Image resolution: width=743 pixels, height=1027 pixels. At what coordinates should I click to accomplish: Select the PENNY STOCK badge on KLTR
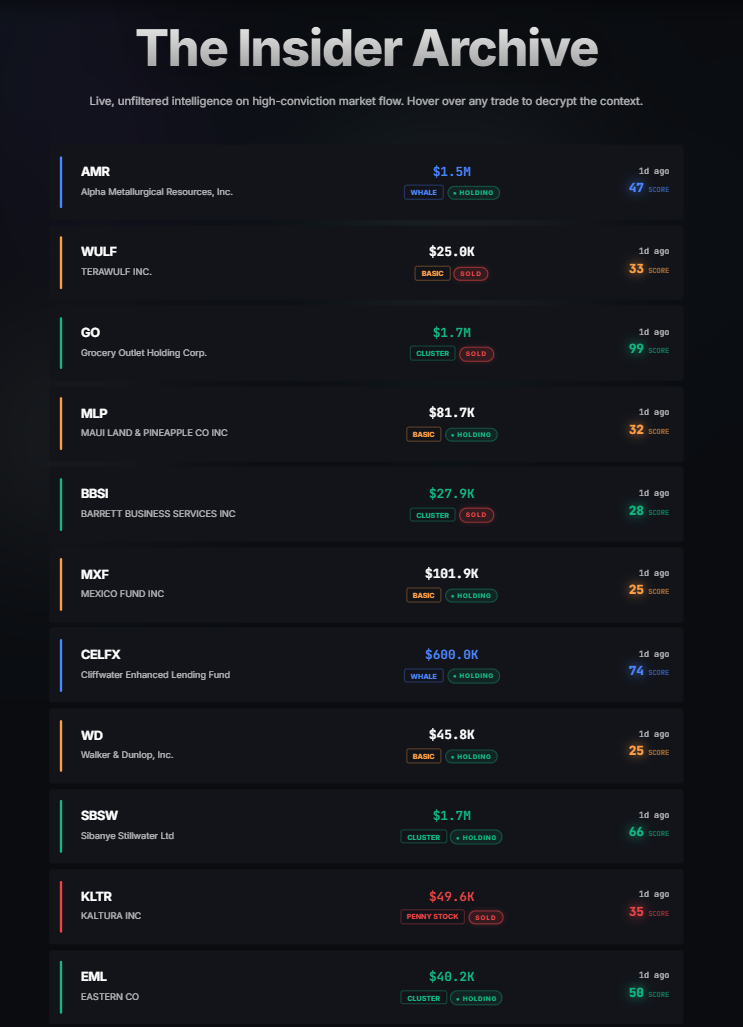[x=432, y=916]
